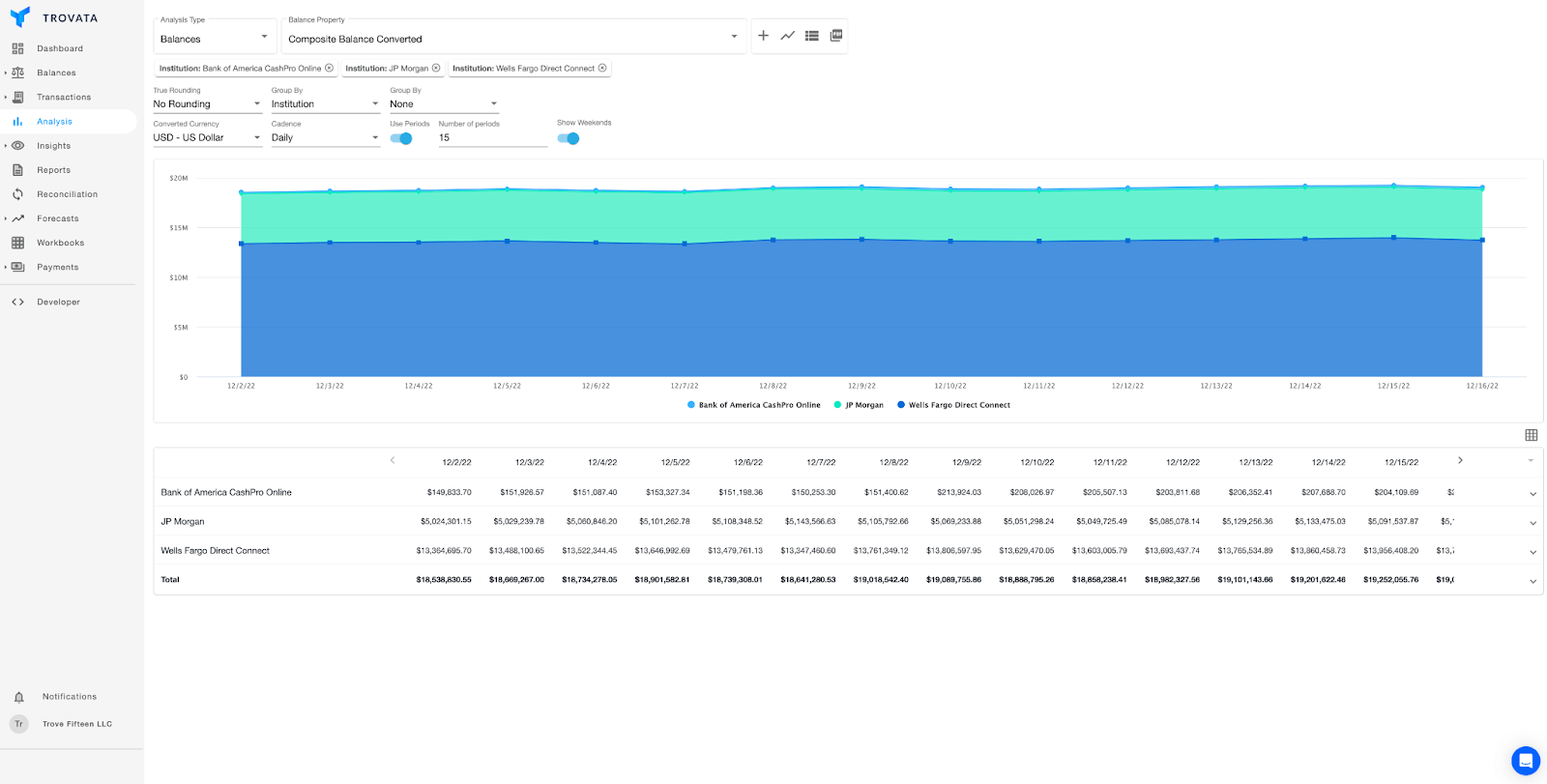Switch to the list view icon

click(812, 36)
